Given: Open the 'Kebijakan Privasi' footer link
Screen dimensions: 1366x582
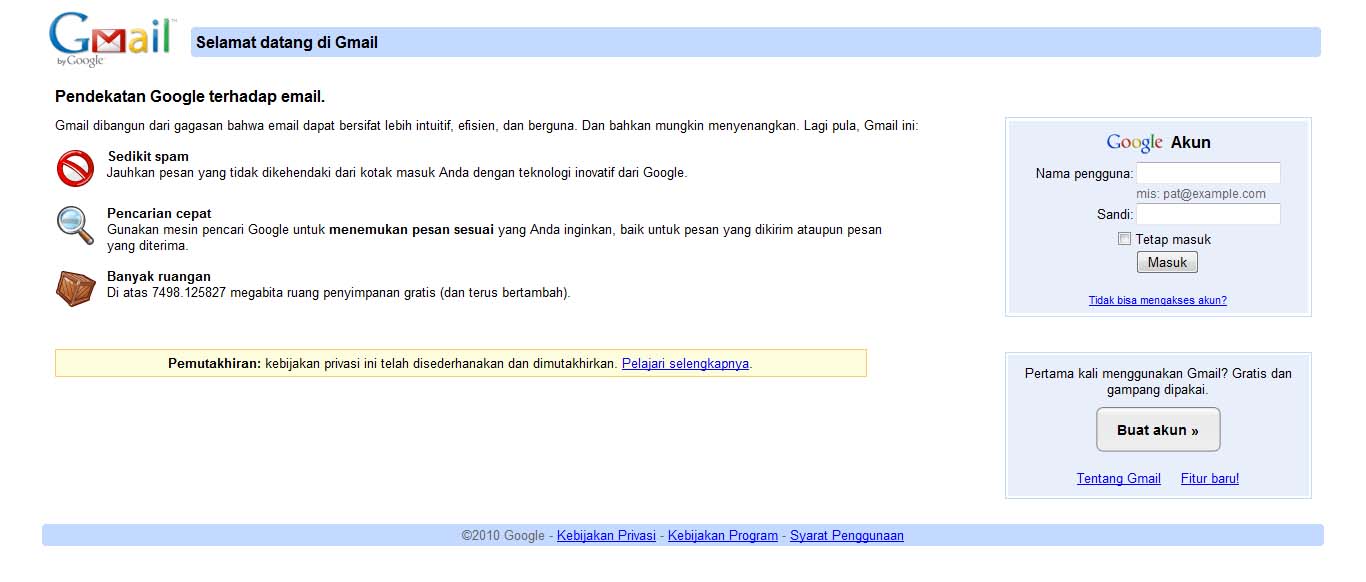Looking at the screenshot, I should click(605, 535).
